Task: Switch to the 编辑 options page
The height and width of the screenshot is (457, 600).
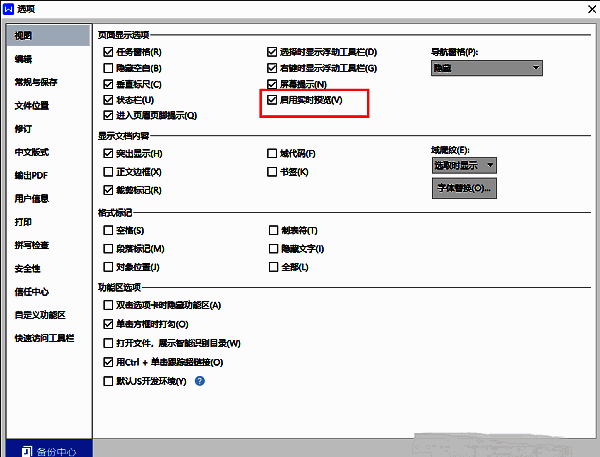Action: click(x=23, y=59)
